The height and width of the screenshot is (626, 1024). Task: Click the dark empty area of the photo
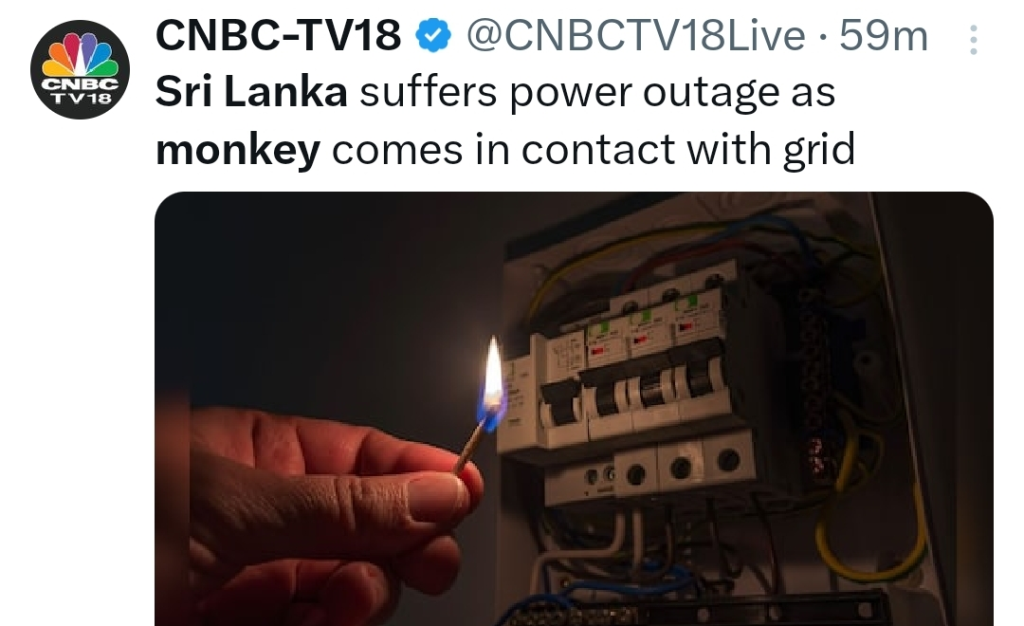tap(320, 300)
